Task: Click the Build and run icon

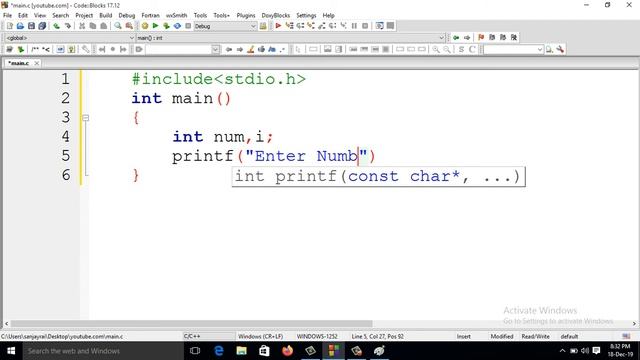Action: point(166,26)
